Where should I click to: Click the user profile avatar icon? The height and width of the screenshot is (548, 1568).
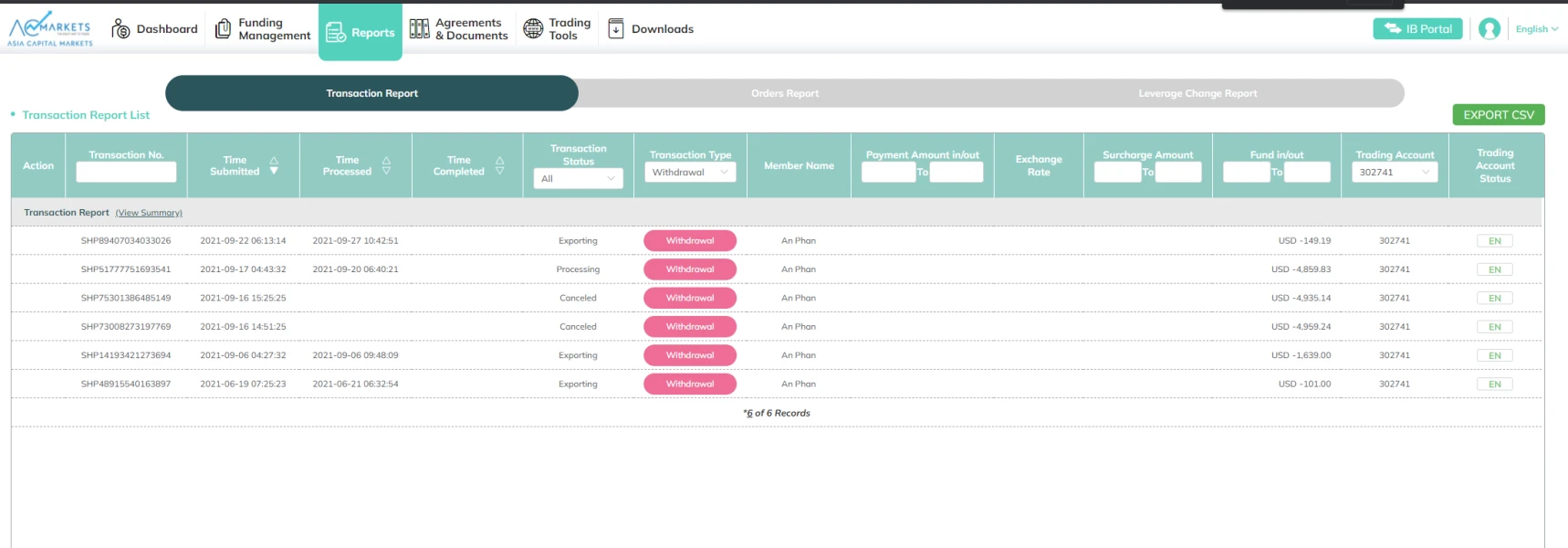click(1489, 29)
